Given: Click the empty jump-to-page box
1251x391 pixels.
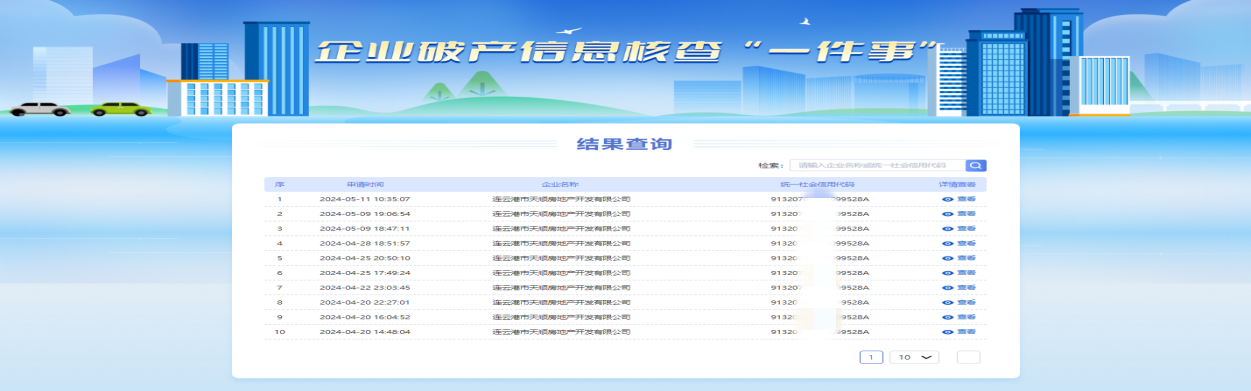Looking at the screenshot, I should 968,357.
